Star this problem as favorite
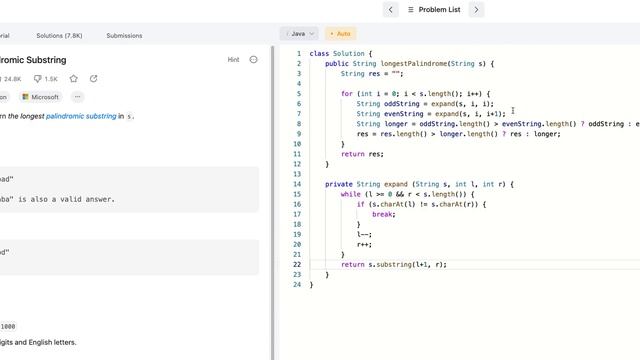This screenshot has height=360, width=640. tap(73, 79)
